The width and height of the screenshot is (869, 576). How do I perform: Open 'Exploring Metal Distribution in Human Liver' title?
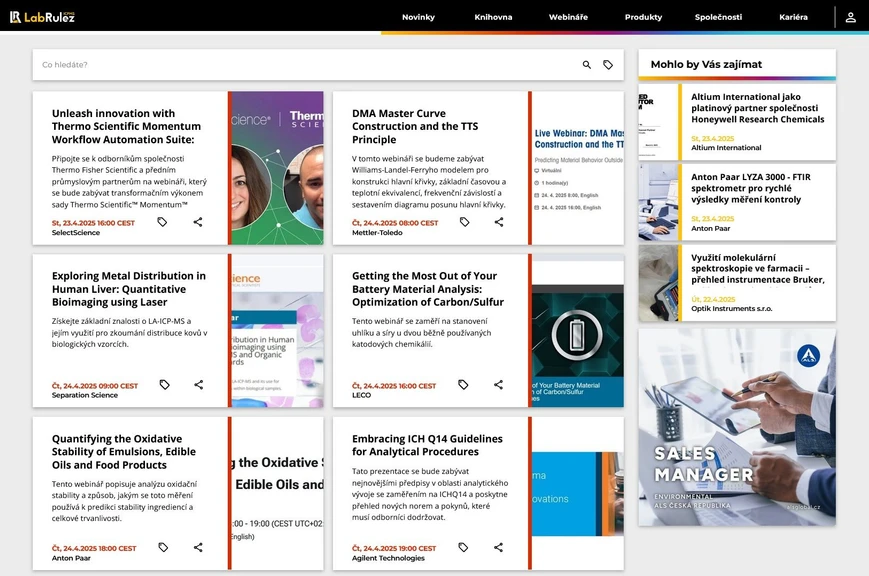coord(129,289)
